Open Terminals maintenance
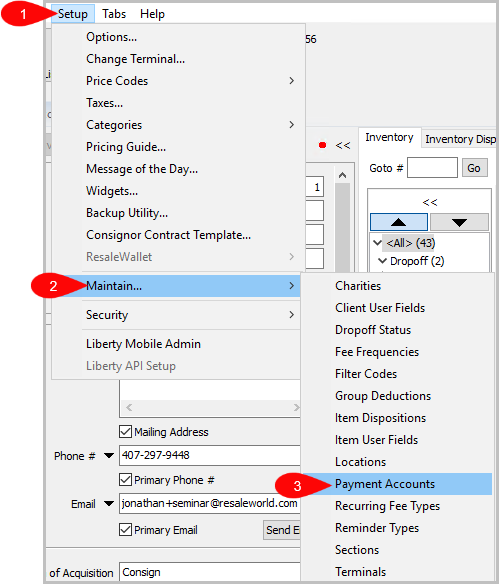The image size is (499, 584). [x=397, y=572]
